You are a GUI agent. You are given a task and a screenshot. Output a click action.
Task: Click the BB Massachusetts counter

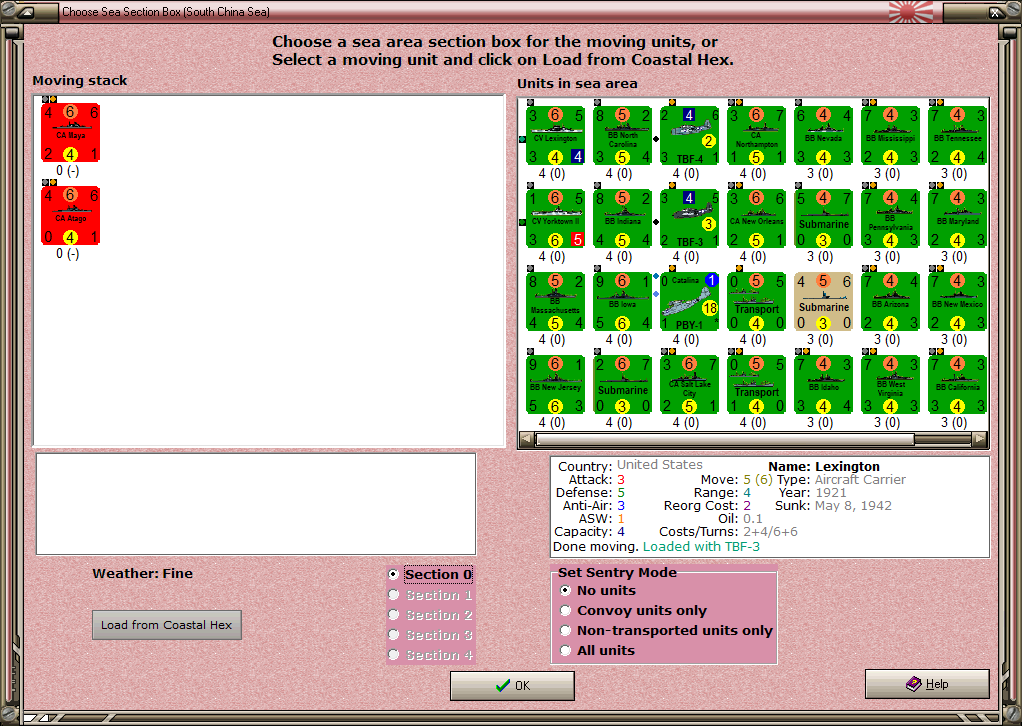point(555,302)
